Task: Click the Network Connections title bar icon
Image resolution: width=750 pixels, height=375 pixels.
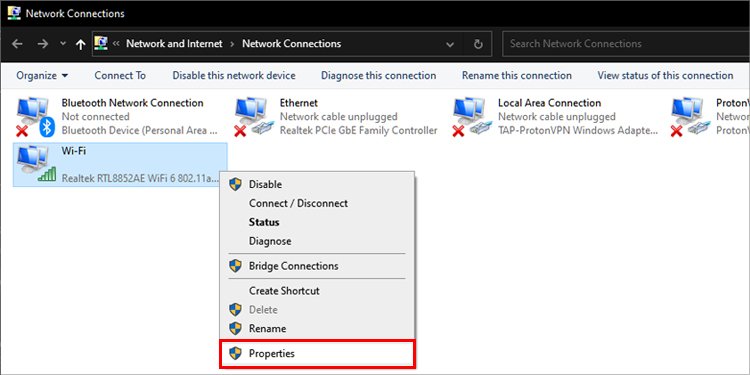Action: (13, 13)
